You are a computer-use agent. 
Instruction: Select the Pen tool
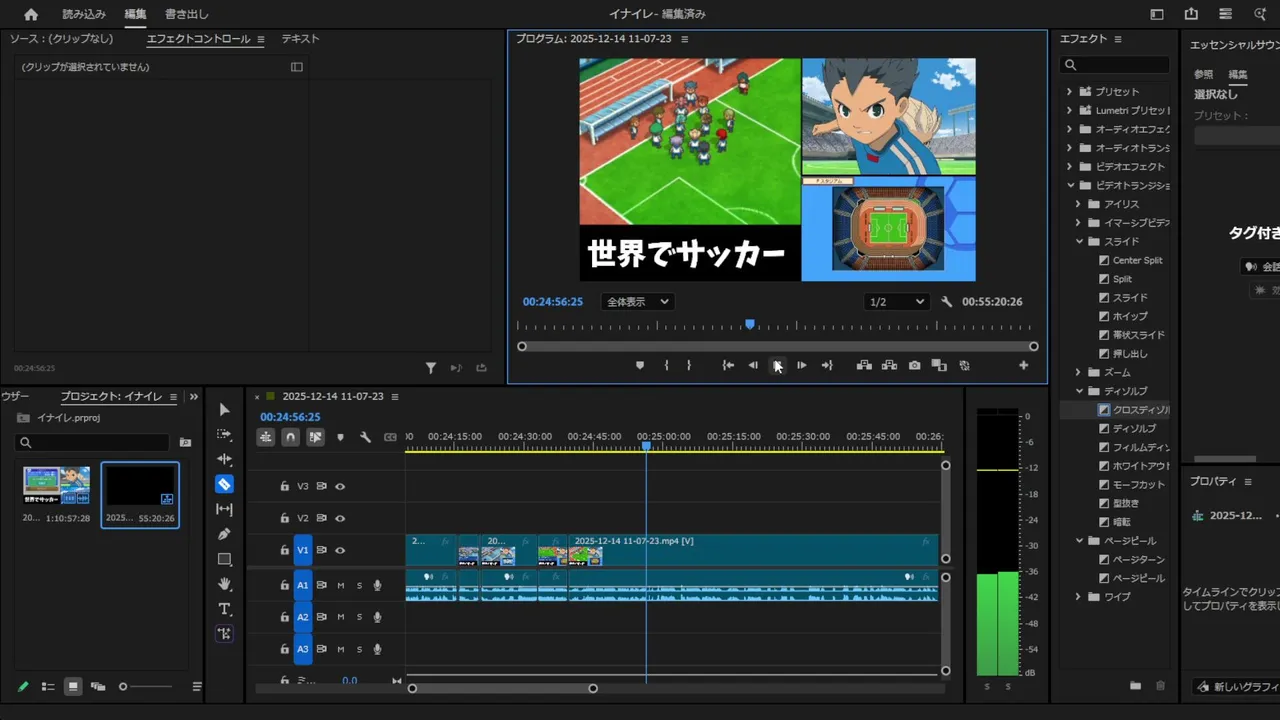tap(224, 534)
